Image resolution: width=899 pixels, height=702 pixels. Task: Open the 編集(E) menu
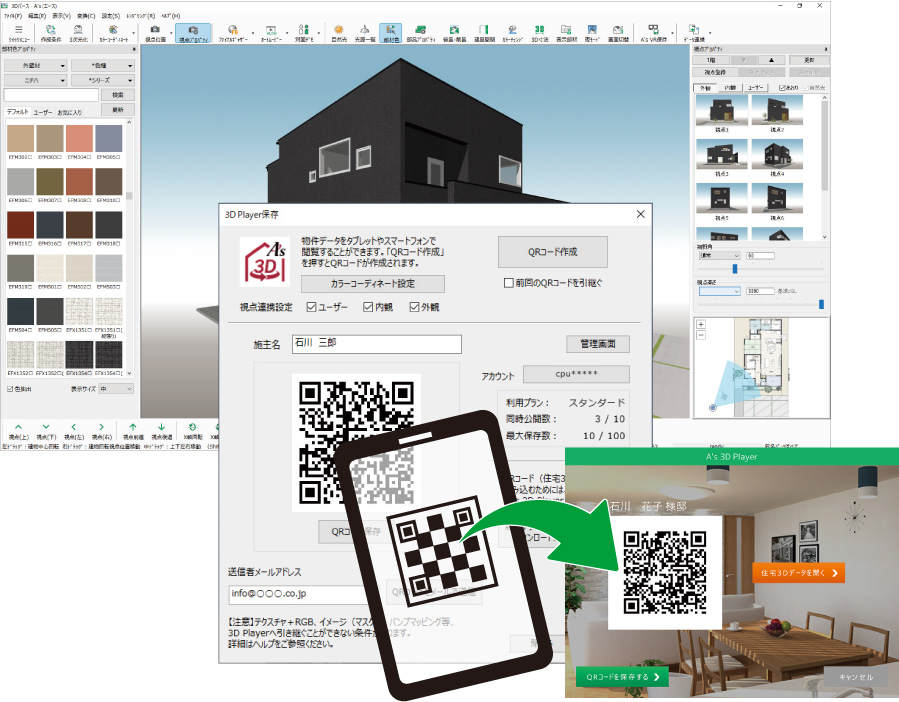click(x=37, y=16)
